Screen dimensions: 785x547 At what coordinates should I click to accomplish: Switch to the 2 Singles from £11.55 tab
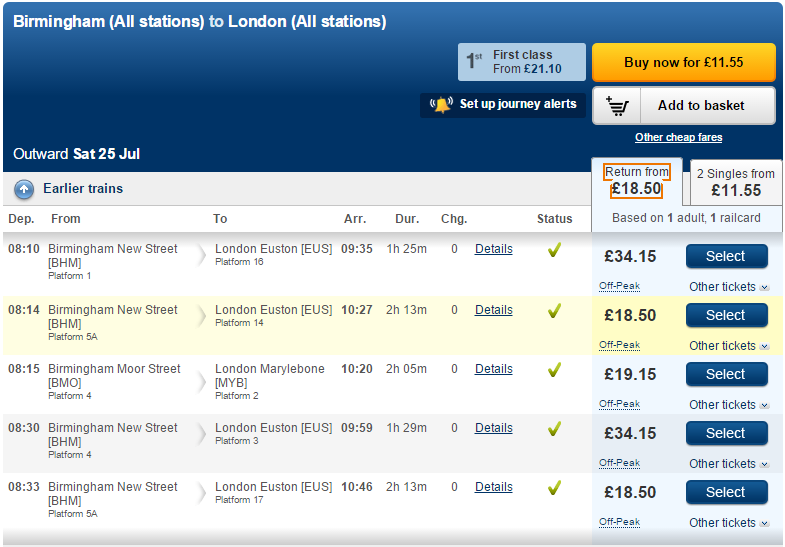coord(736,183)
